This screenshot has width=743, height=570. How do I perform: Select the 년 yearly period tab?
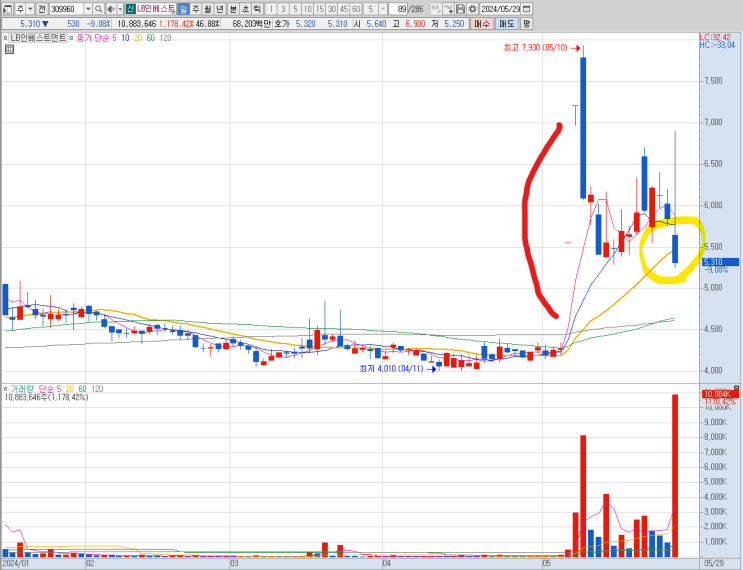click(220, 9)
